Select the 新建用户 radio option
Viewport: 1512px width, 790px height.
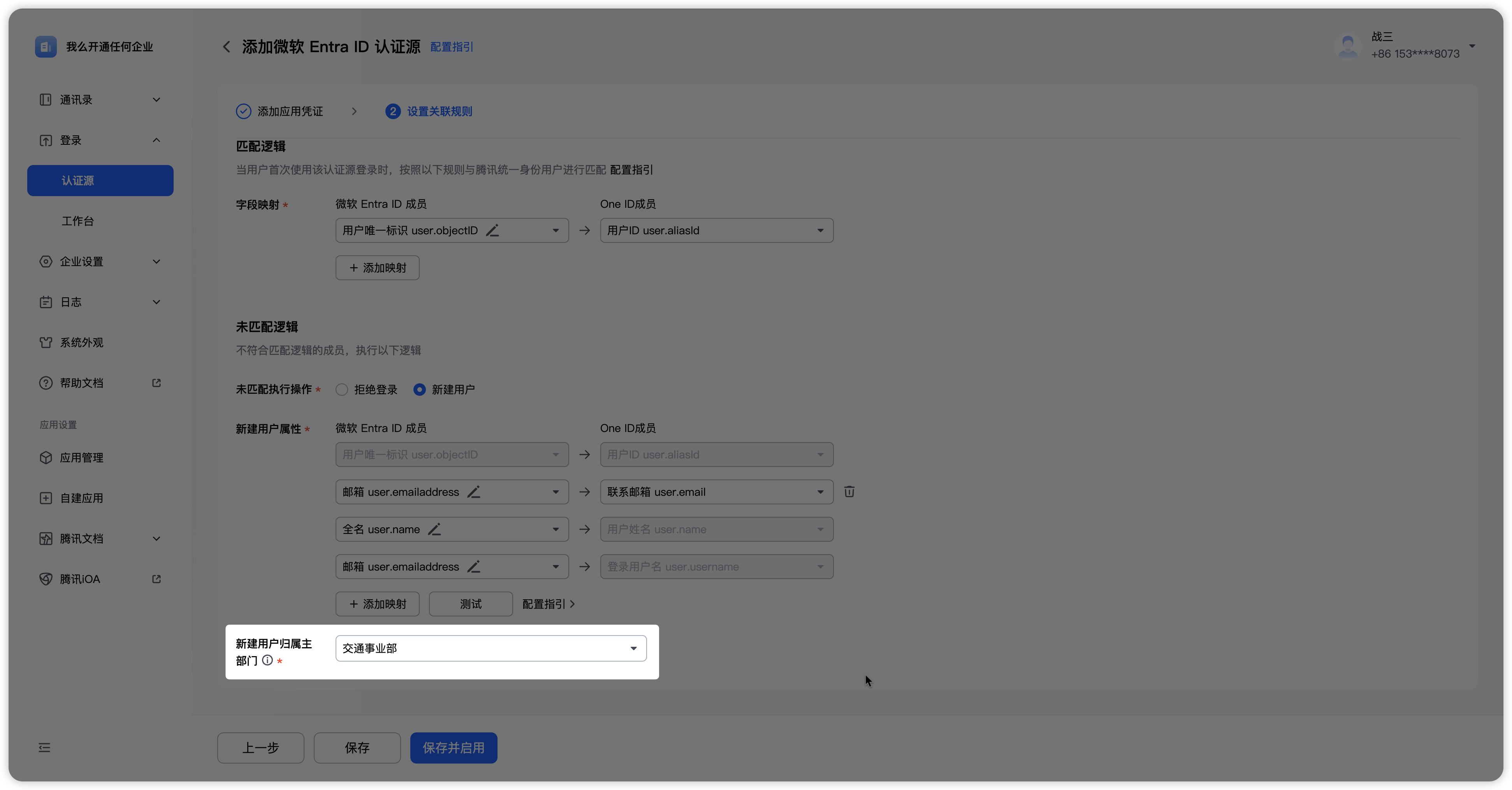(x=419, y=390)
